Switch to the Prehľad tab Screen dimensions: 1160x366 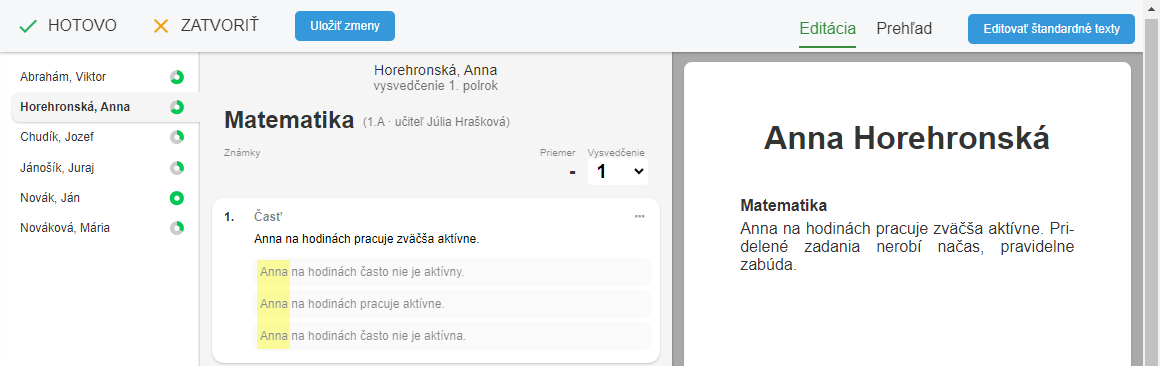pos(904,29)
